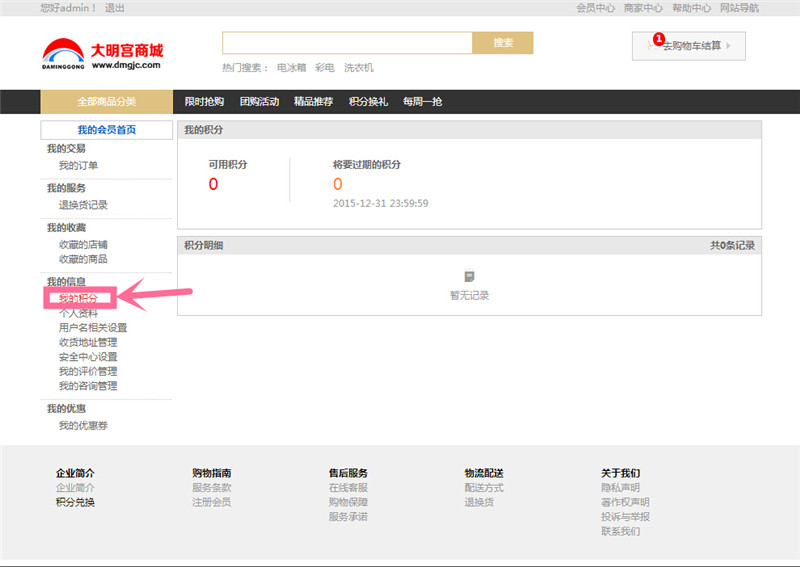Click the red 可用积分 value 0

pyautogui.click(x=213, y=184)
